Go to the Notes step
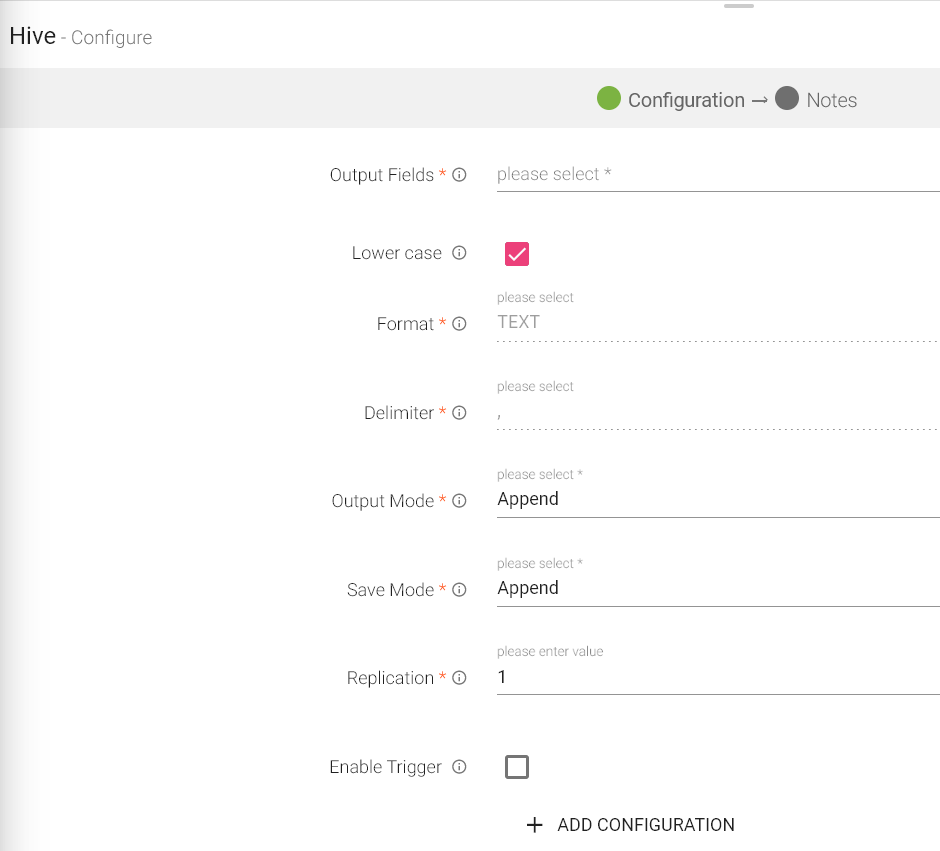 coord(816,100)
